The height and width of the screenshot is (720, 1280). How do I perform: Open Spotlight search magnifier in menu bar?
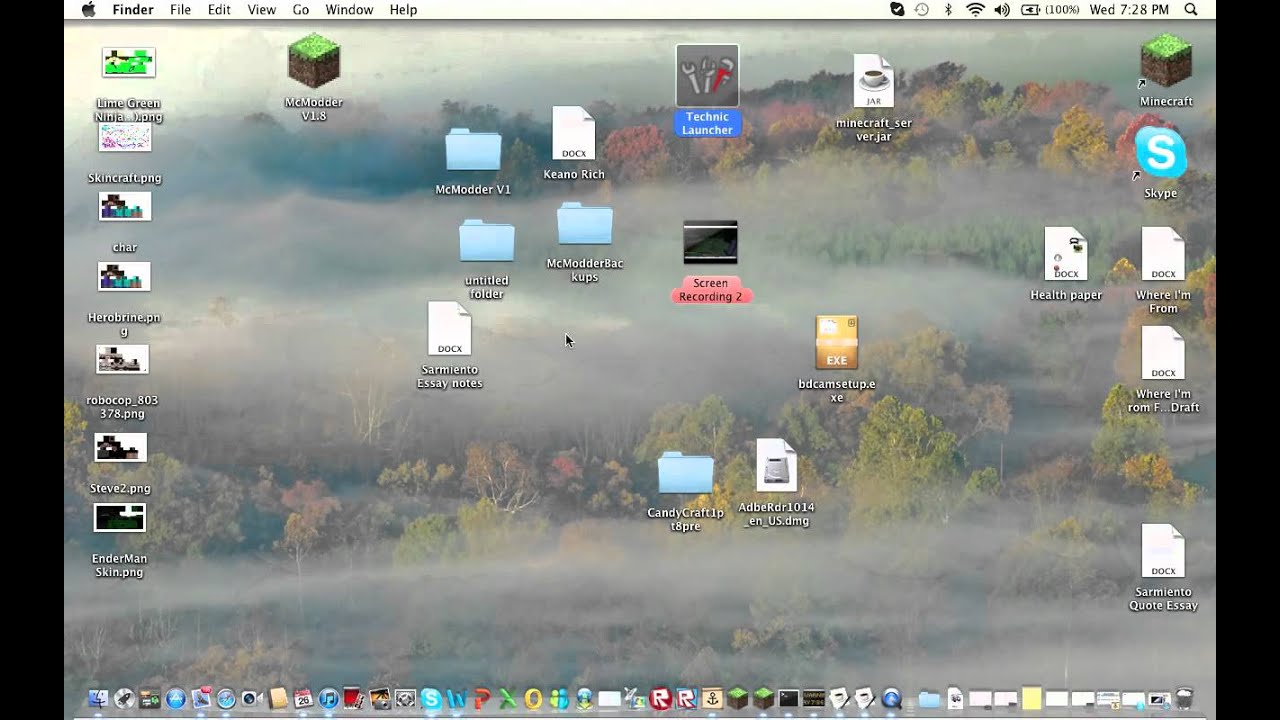tap(1190, 10)
